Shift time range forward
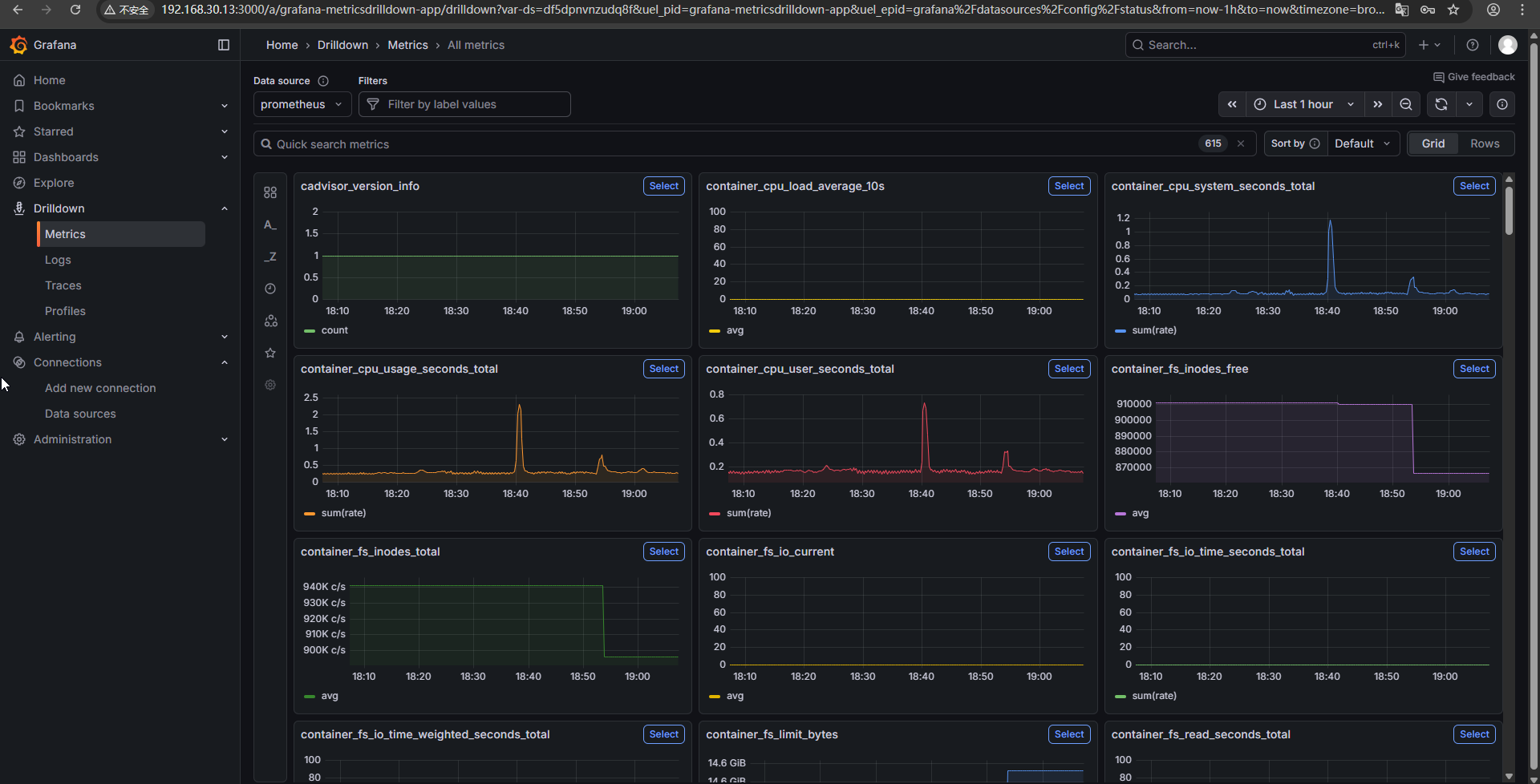 pyautogui.click(x=1377, y=104)
